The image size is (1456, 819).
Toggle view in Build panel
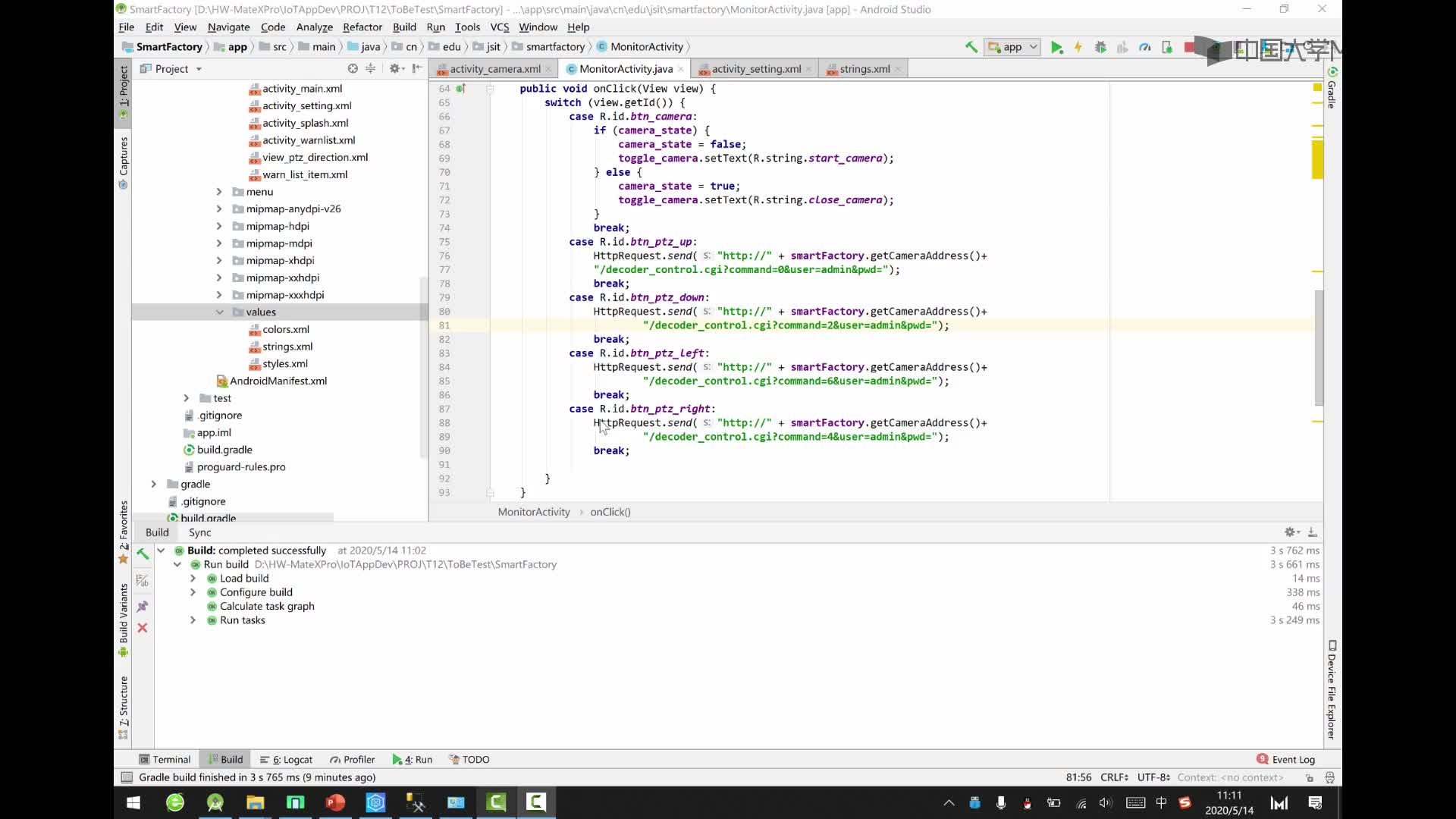[x=142, y=580]
